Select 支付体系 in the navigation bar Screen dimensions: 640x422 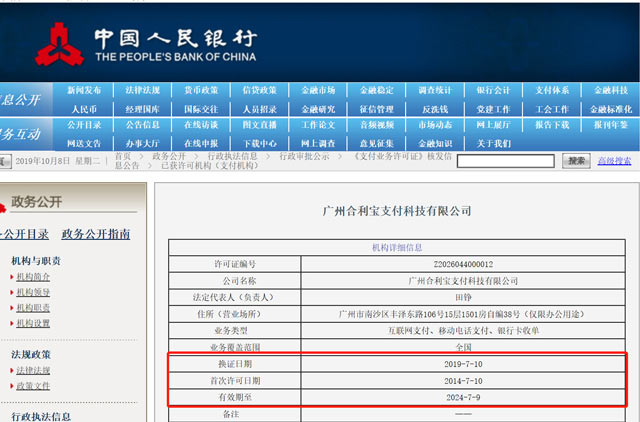(x=552, y=90)
